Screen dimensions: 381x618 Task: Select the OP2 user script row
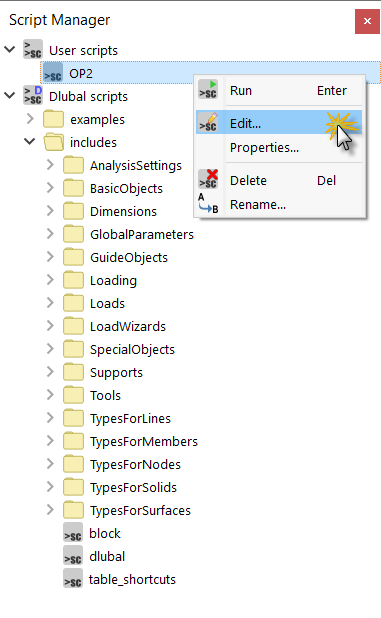pos(210,73)
